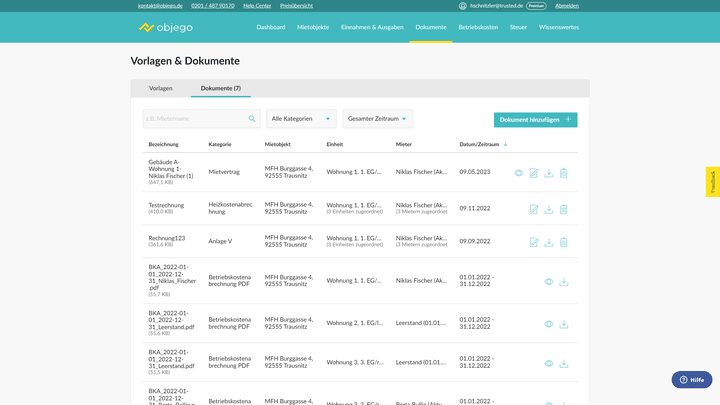This screenshot has width=720, height=405.
Task: Click the search magnifier icon in the filter field
Action: click(252, 119)
